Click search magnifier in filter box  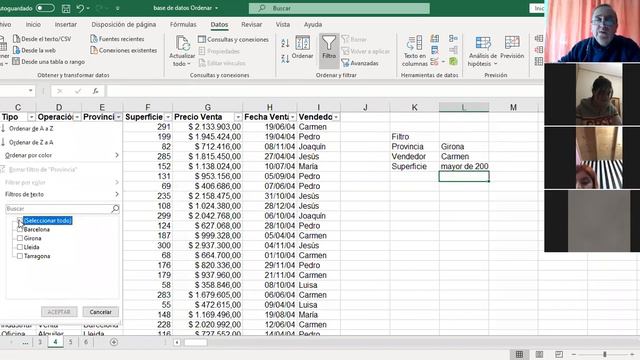[115, 209]
